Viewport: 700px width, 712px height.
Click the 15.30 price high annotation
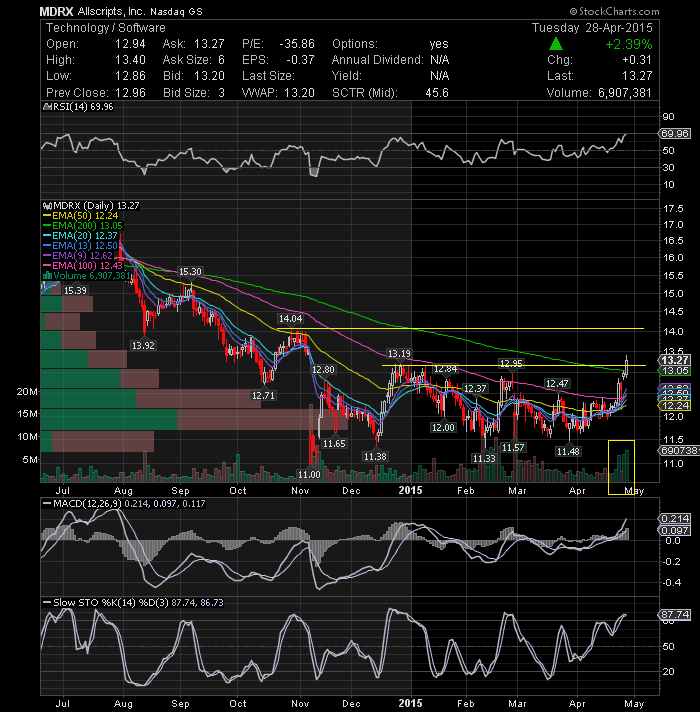[190, 272]
